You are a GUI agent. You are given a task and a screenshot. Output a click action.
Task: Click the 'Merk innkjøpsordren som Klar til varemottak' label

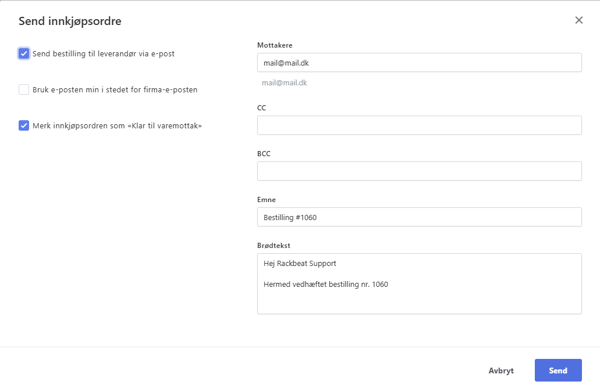pyautogui.click(x=117, y=126)
